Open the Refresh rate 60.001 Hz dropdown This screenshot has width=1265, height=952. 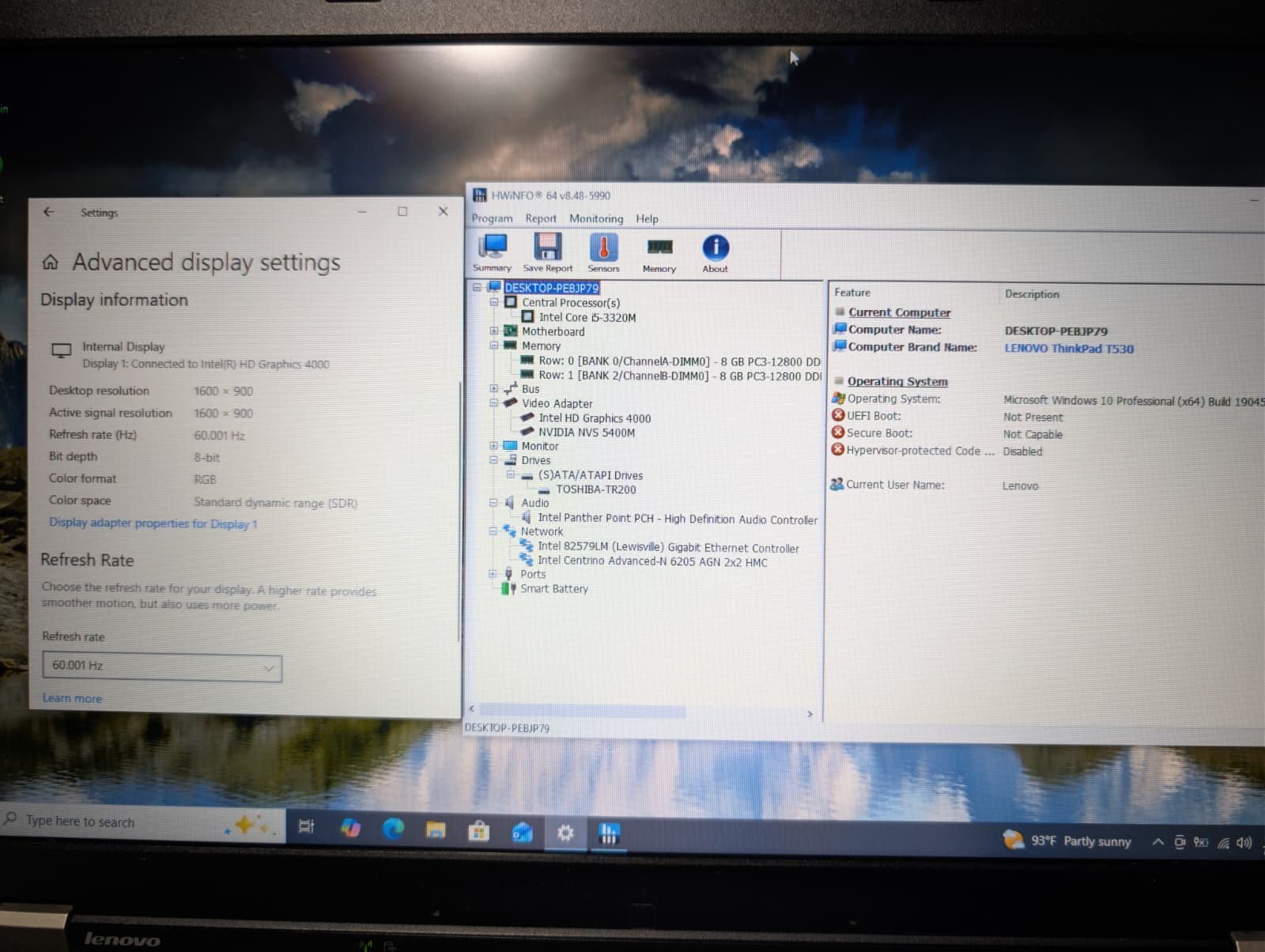[162, 667]
